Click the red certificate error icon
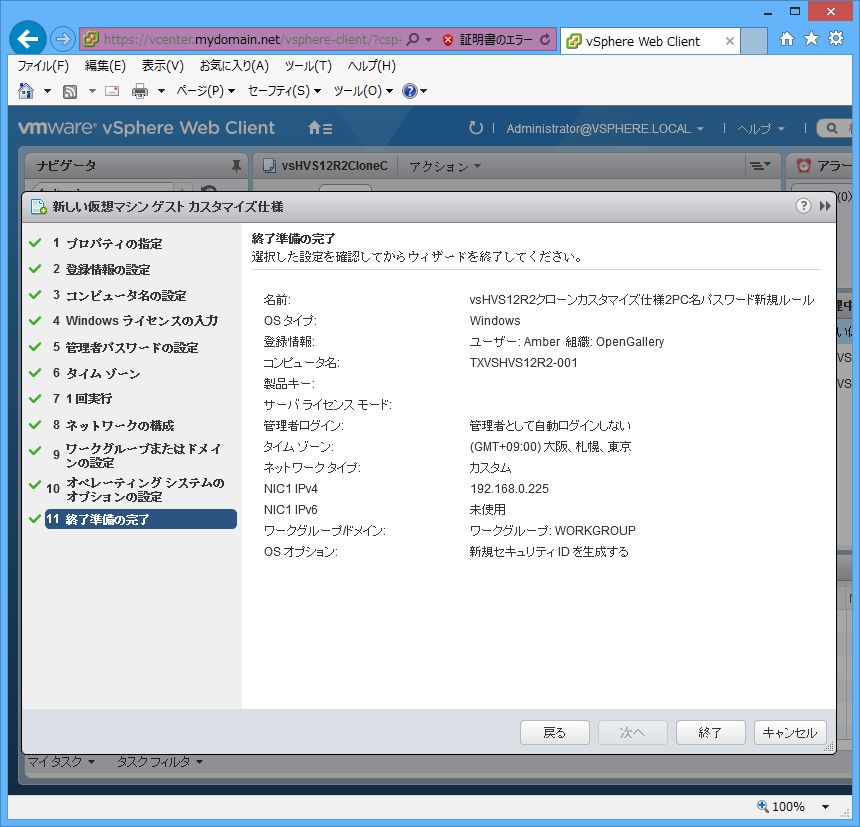Image resolution: width=860 pixels, height=827 pixels. 448,39
